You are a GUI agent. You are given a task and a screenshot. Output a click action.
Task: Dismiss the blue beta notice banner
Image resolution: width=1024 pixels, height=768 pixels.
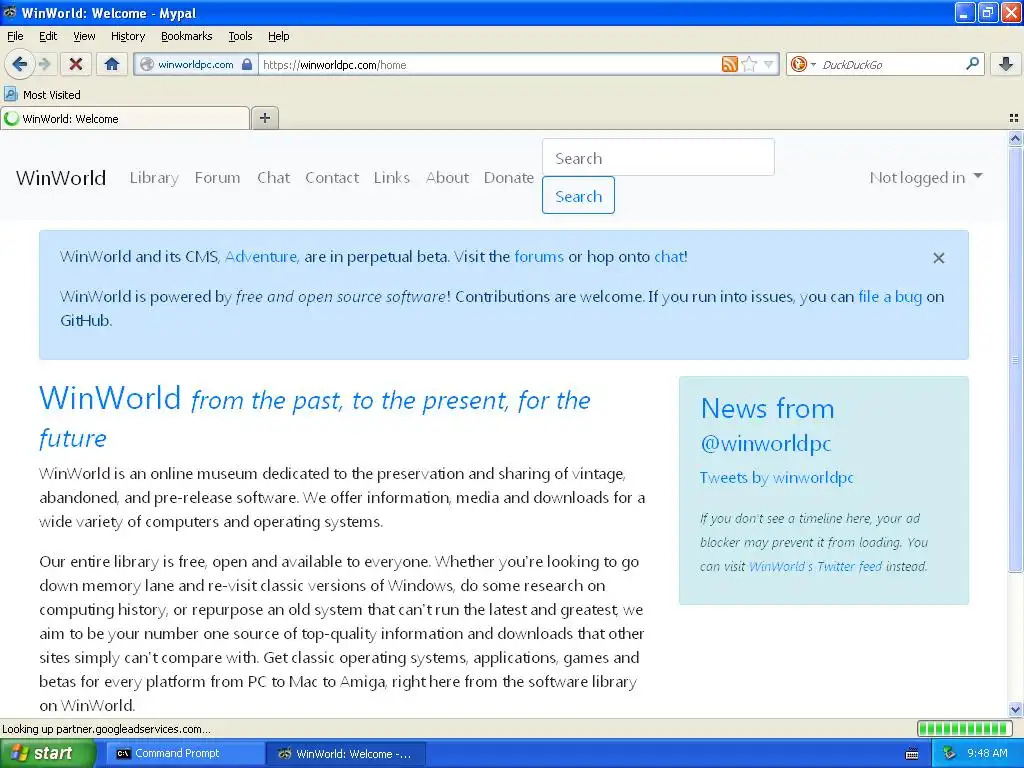938,258
